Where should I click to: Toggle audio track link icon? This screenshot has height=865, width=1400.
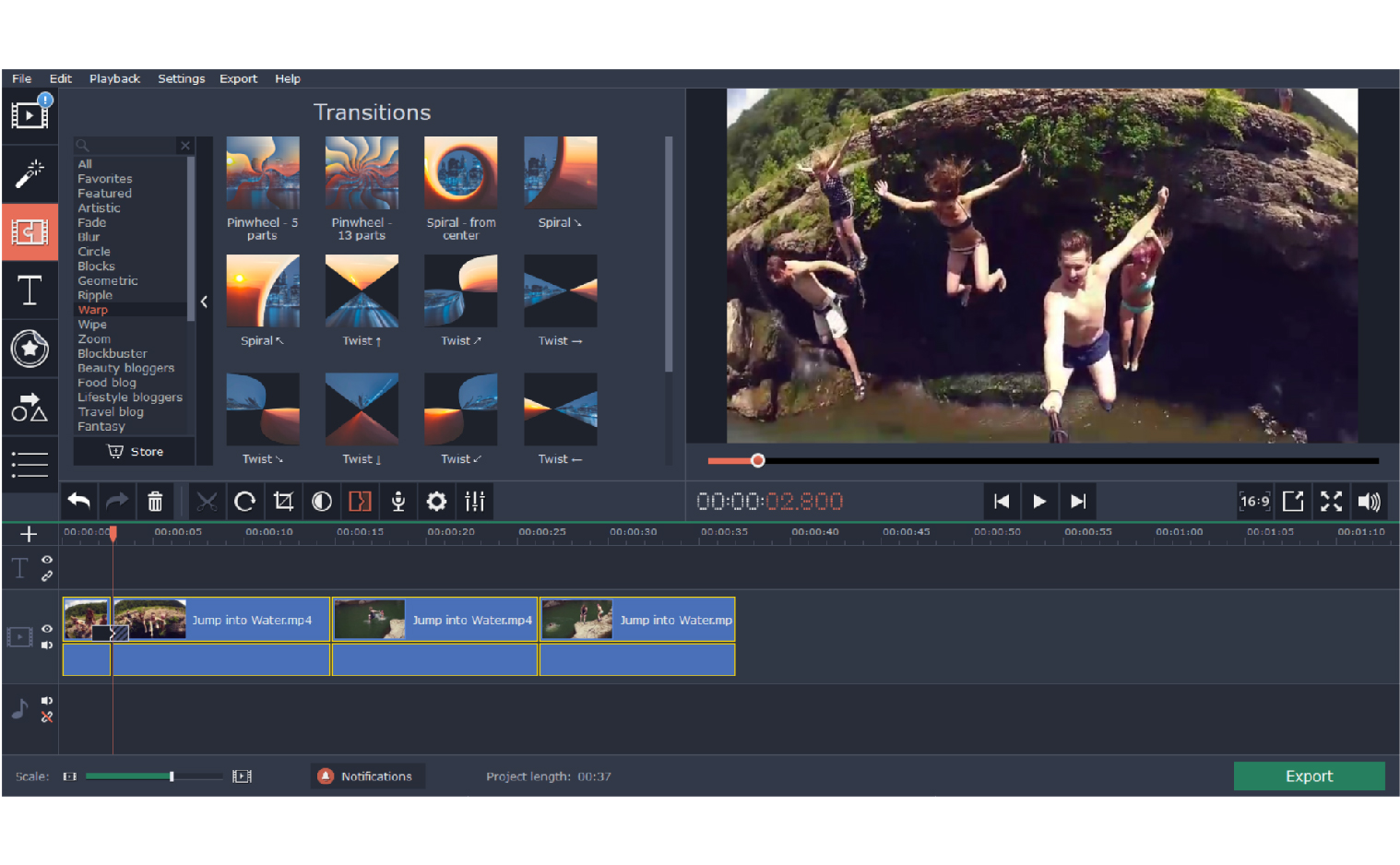(x=47, y=717)
